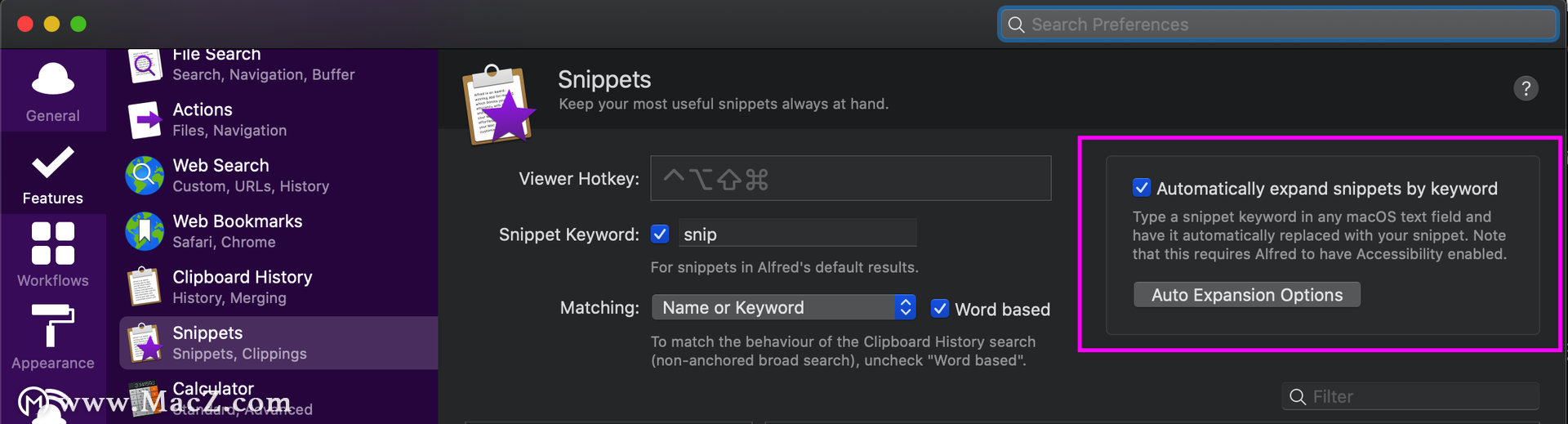Viewport: 1568px width, 424px height.
Task: Click the snippets Filter field
Action: coord(1410,396)
